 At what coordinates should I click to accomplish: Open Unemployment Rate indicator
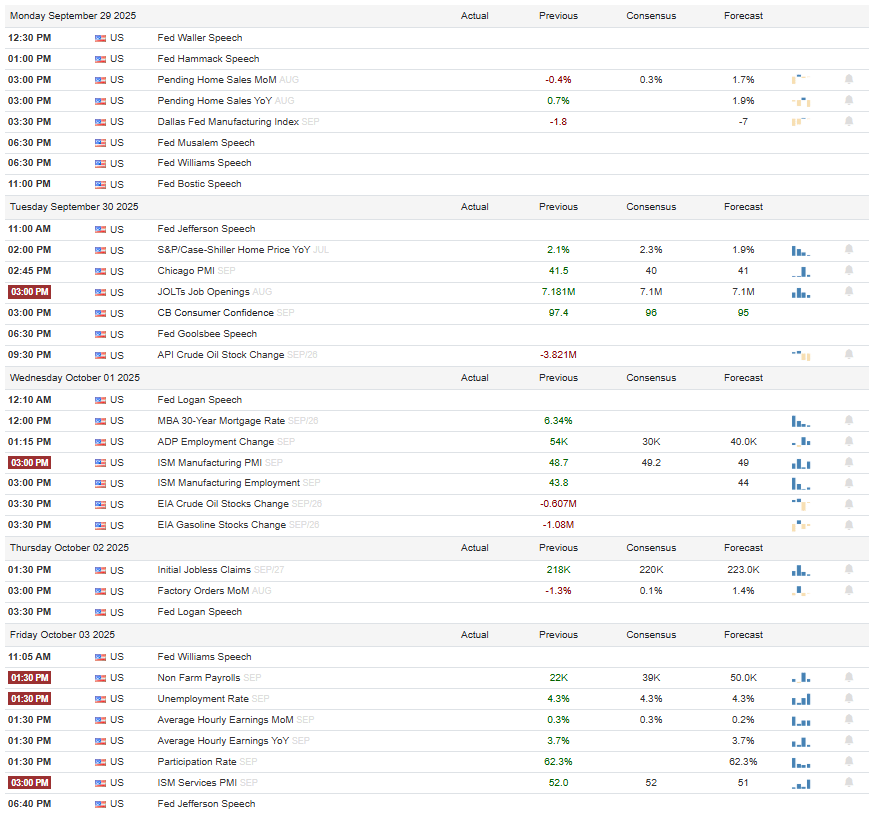pyautogui.click(x=203, y=699)
